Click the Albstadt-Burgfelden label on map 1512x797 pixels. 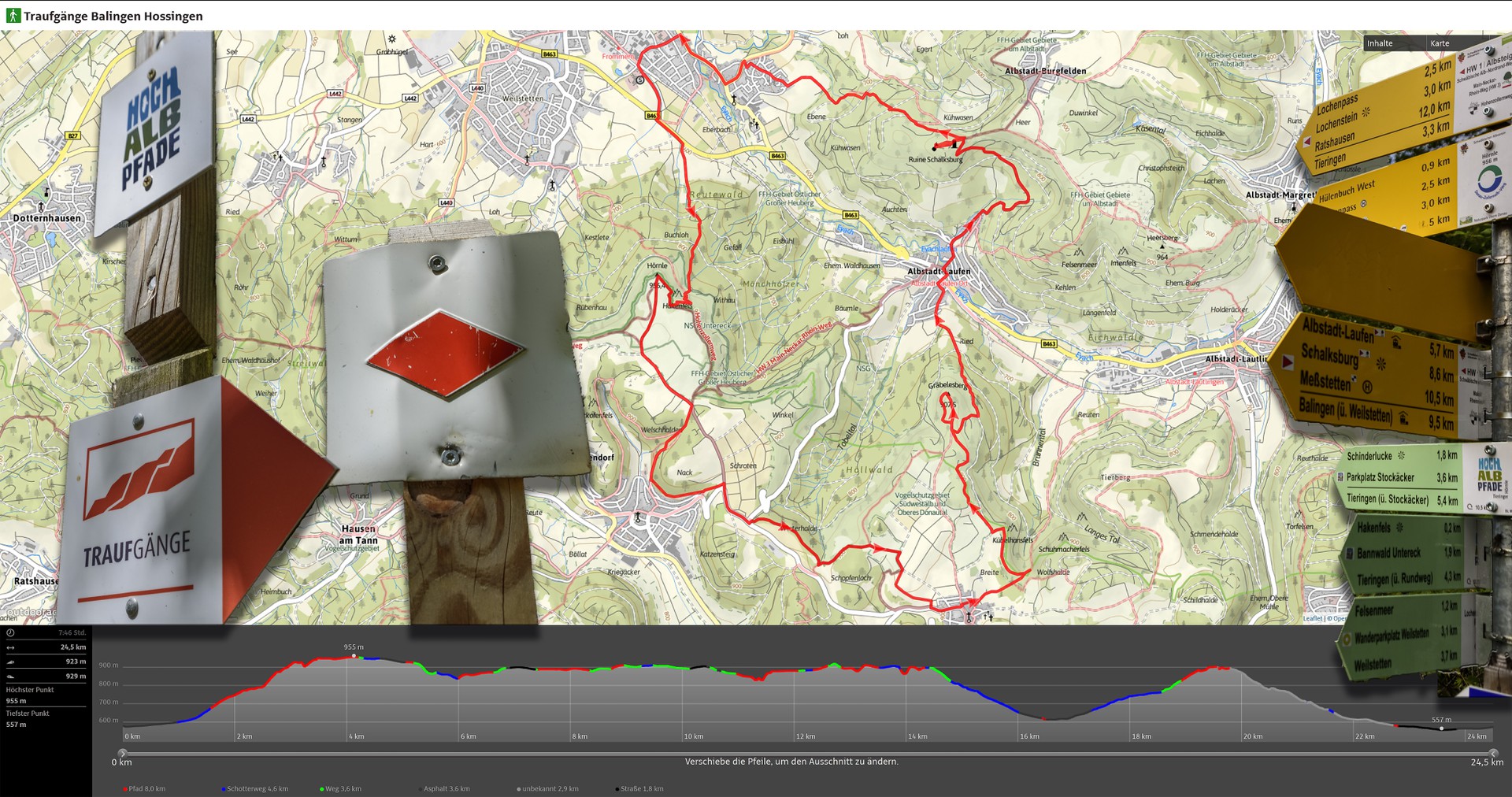tap(1045, 71)
